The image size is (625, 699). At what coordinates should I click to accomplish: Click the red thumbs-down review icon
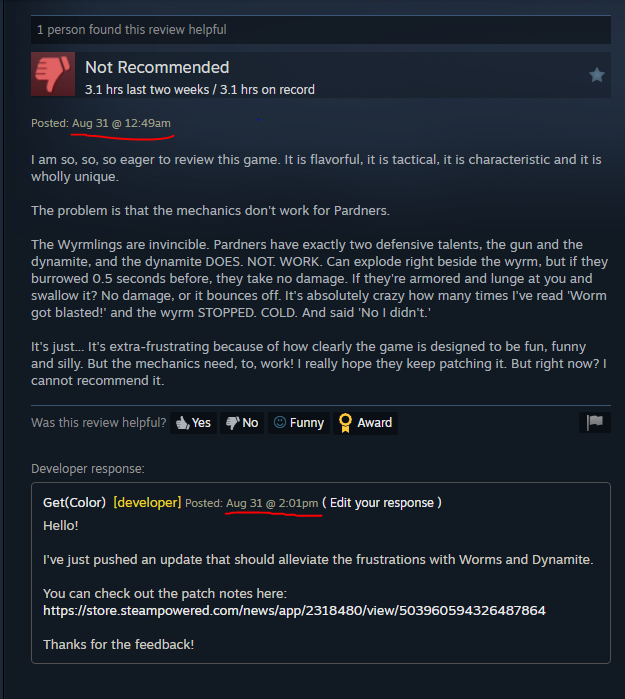pos(53,74)
